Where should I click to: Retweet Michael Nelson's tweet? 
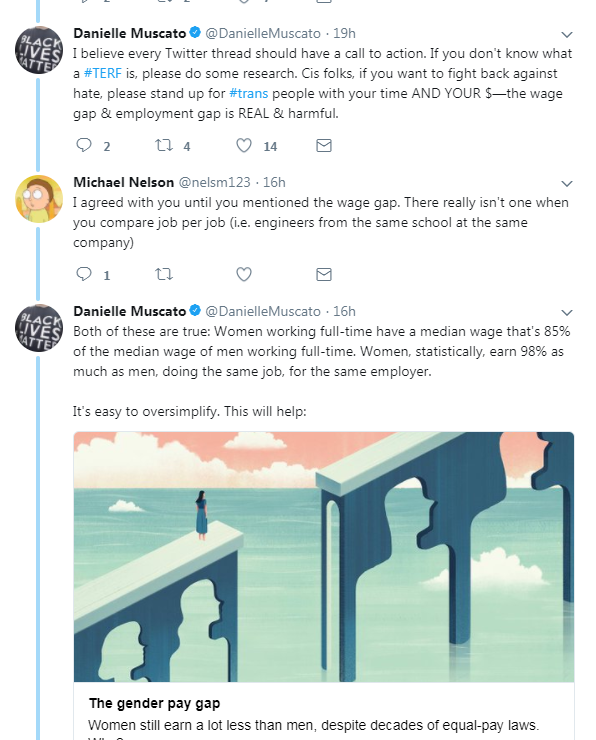point(164,274)
